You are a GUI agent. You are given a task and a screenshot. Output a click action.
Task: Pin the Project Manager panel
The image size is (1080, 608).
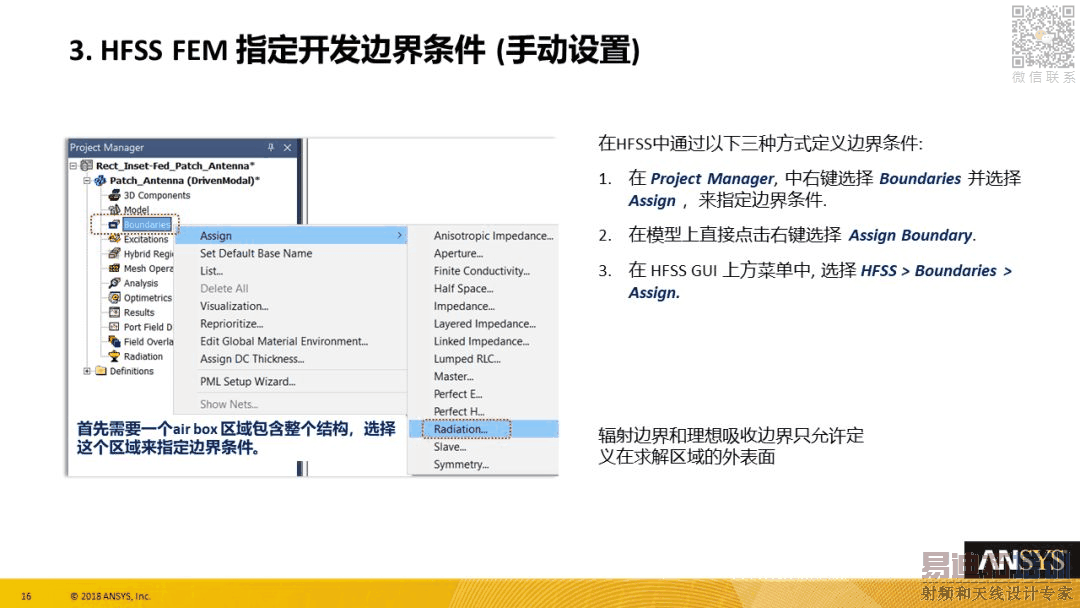coord(271,147)
